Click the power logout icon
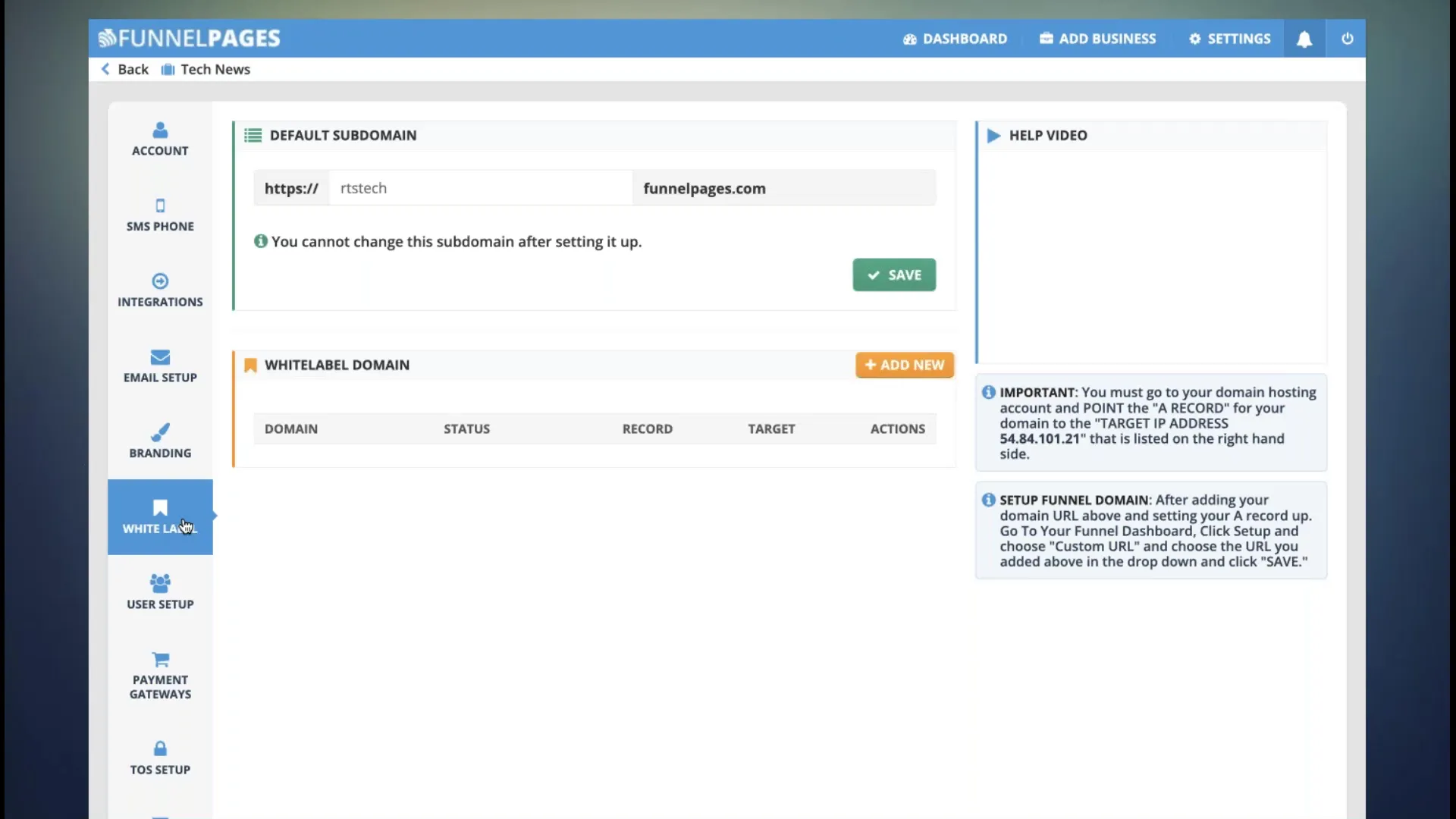Viewport: 1456px width, 819px height. [x=1348, y=39]
